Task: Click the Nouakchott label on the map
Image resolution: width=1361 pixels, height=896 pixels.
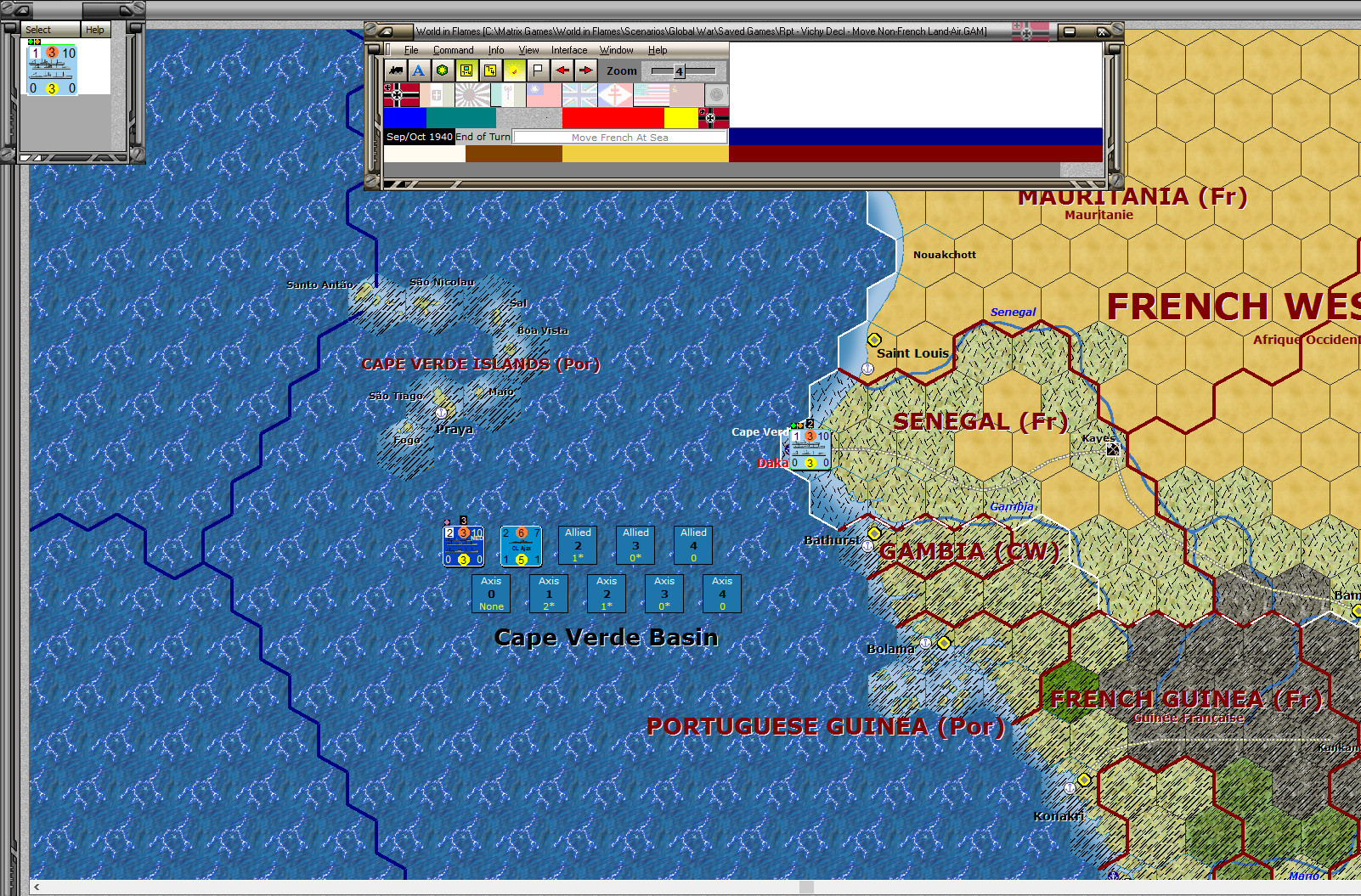Action: point(945,255)
